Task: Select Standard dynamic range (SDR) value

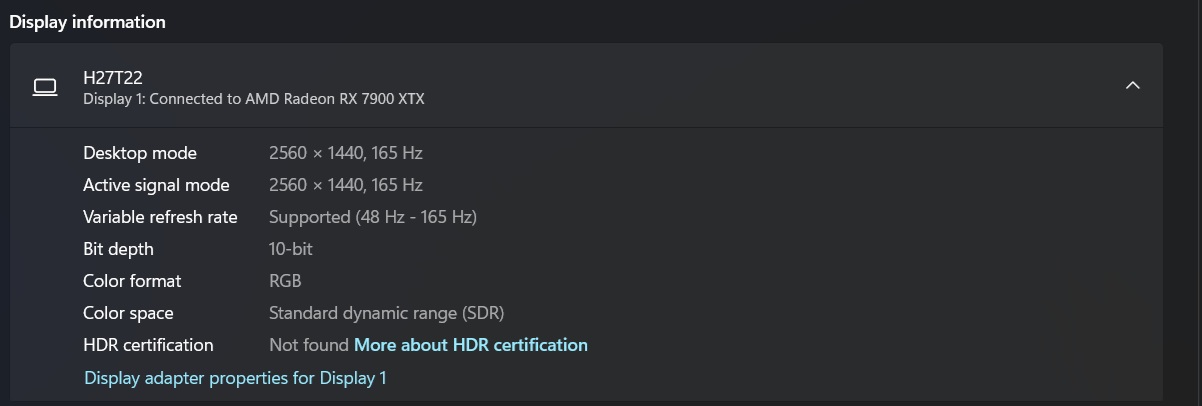Action: pos(386,313)
